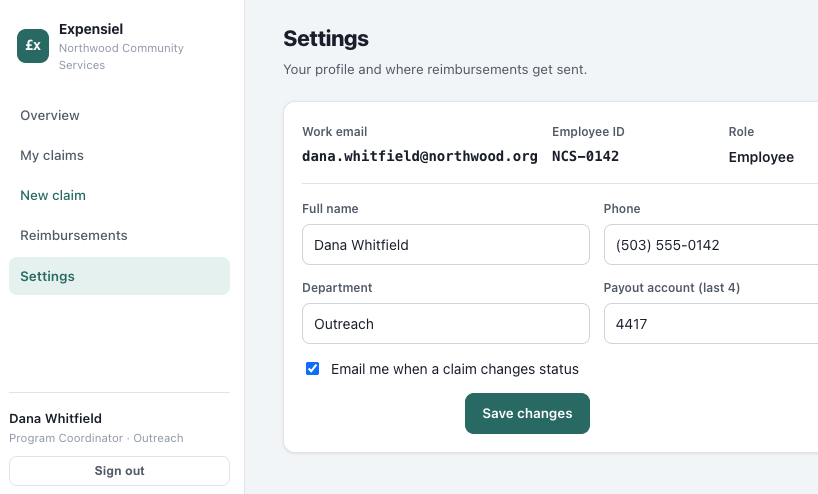Click the Payout account (last 4) label

(x=672, y=288)
